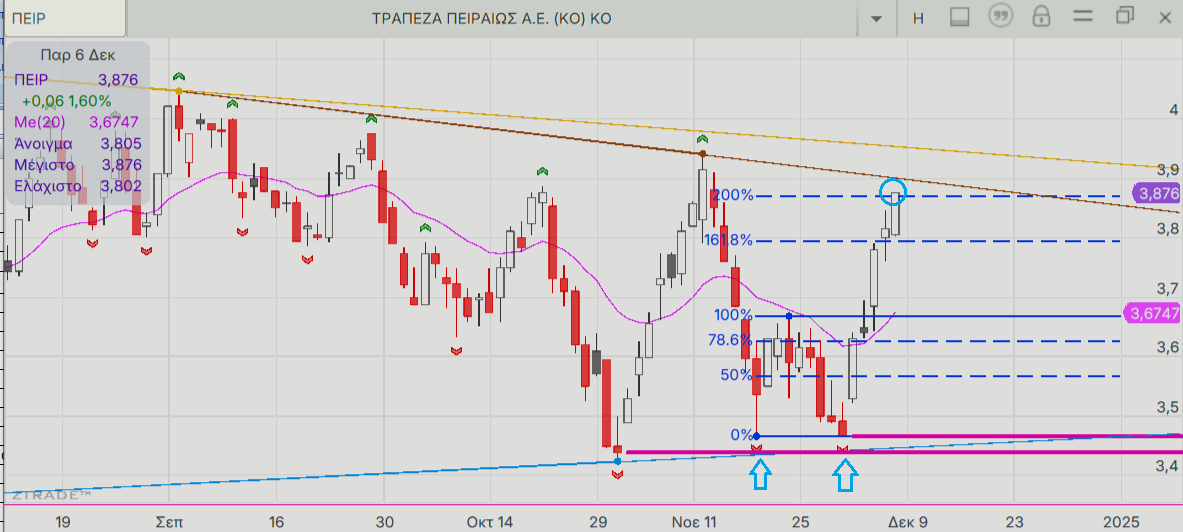The height and width of the screenshot is (532, 1183).
Task: Click the 2025 date axis label
Action: point(1121,521)
